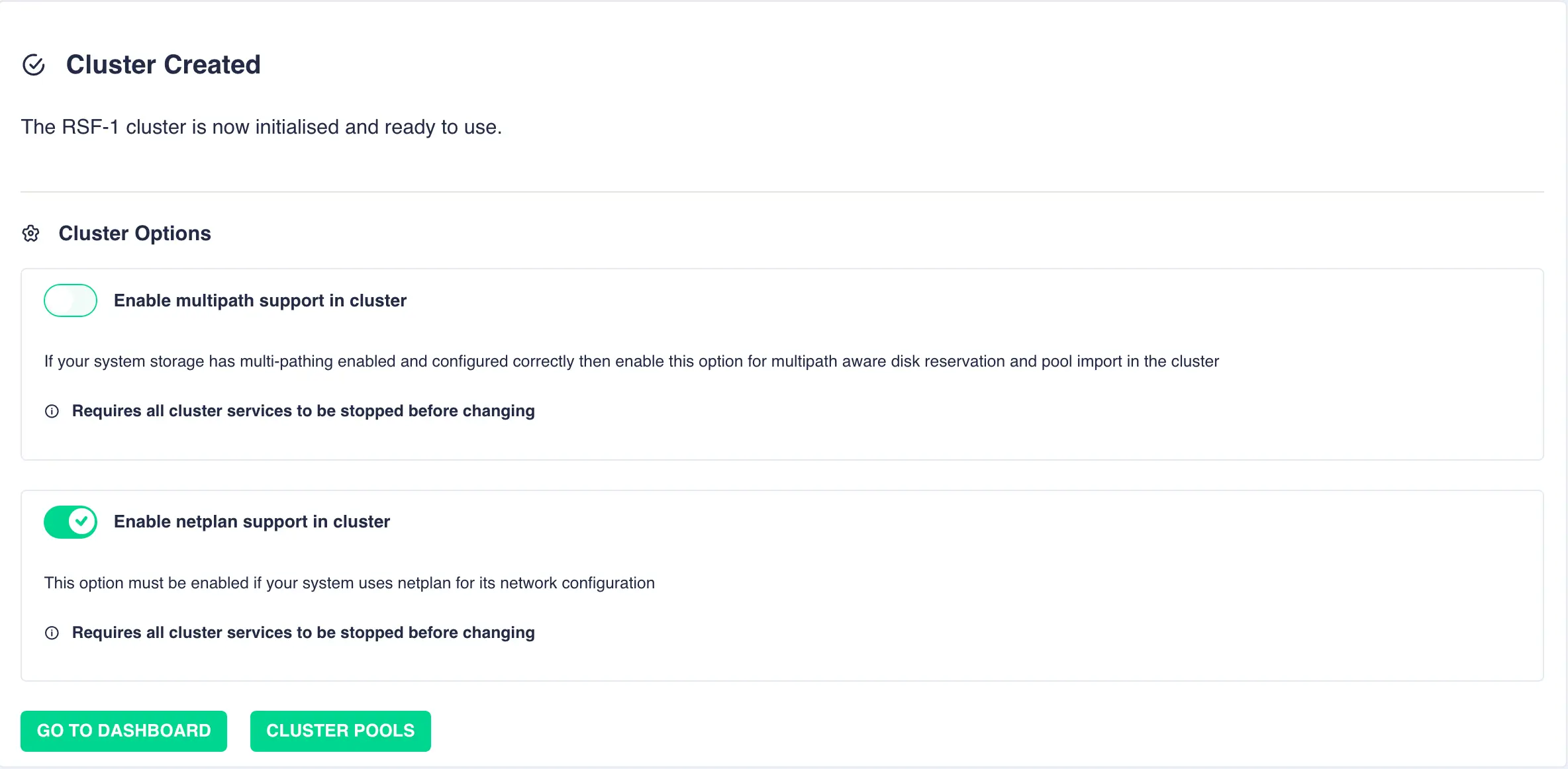1568x769 pixels.
Task: Open Cluster Pools
Action: 340,731
